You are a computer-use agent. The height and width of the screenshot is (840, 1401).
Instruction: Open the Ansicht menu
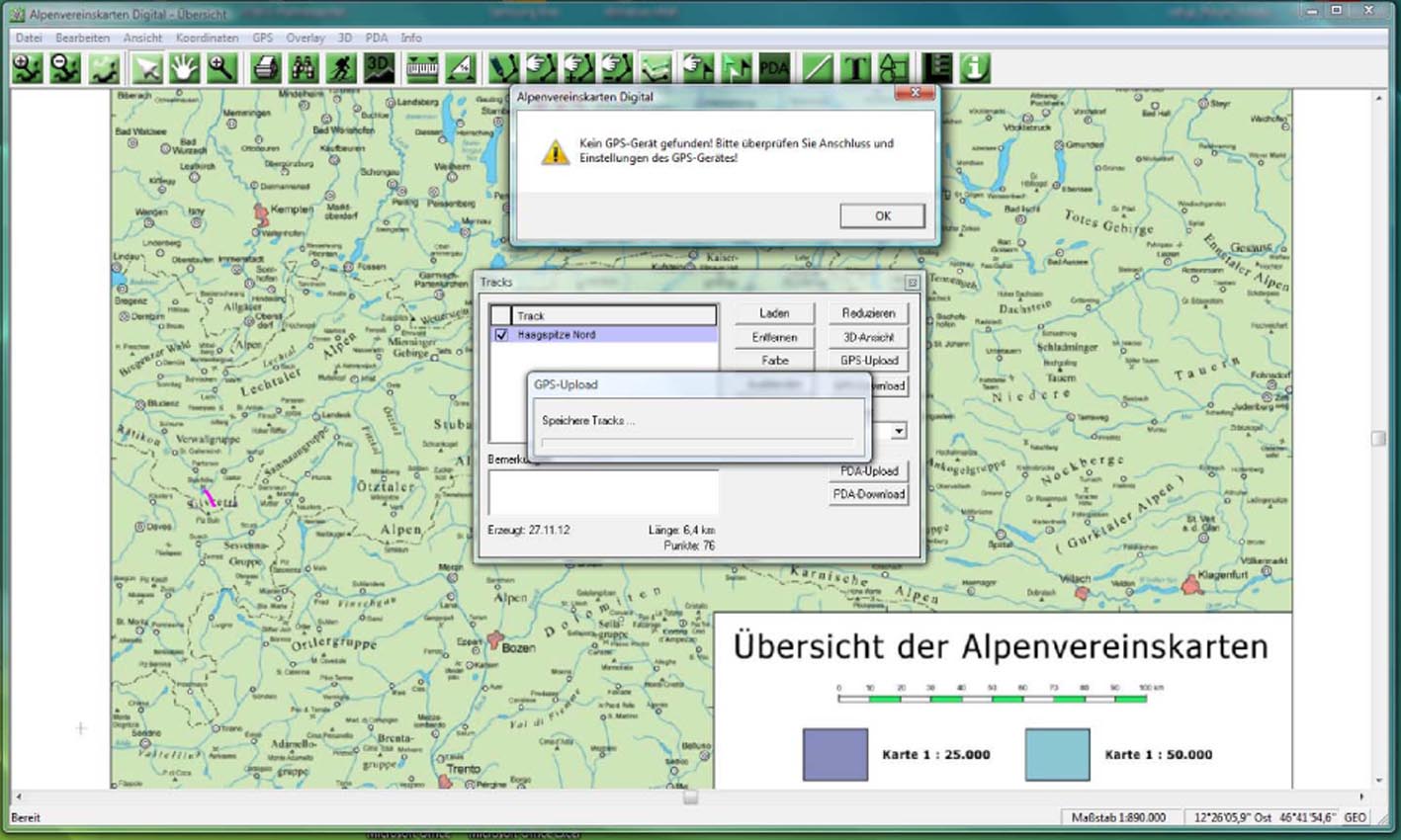[142, 38]
